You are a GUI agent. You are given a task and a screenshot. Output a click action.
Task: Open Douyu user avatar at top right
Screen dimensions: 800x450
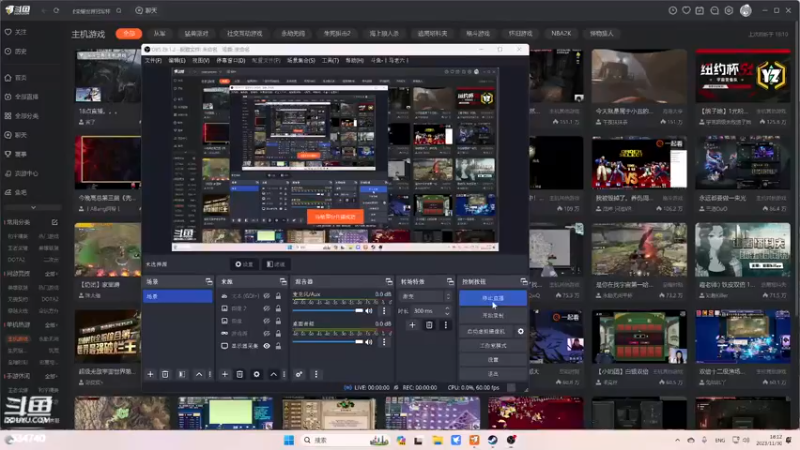click(745, 10)
